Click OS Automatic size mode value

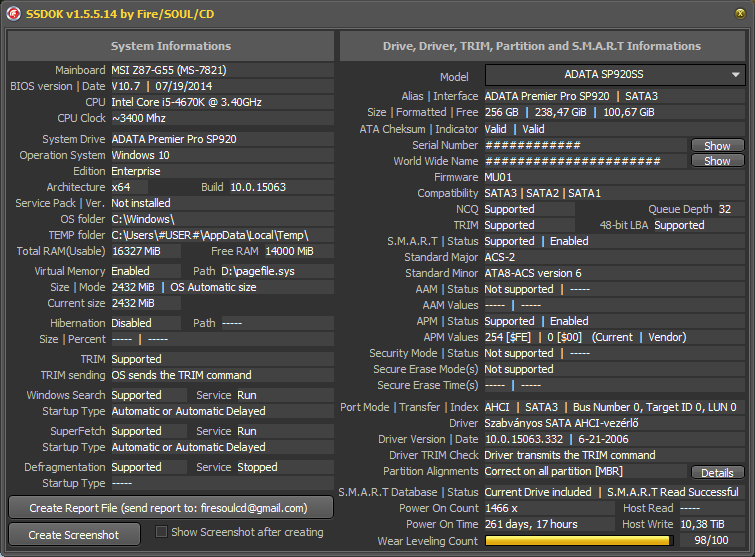coord(213,287)
